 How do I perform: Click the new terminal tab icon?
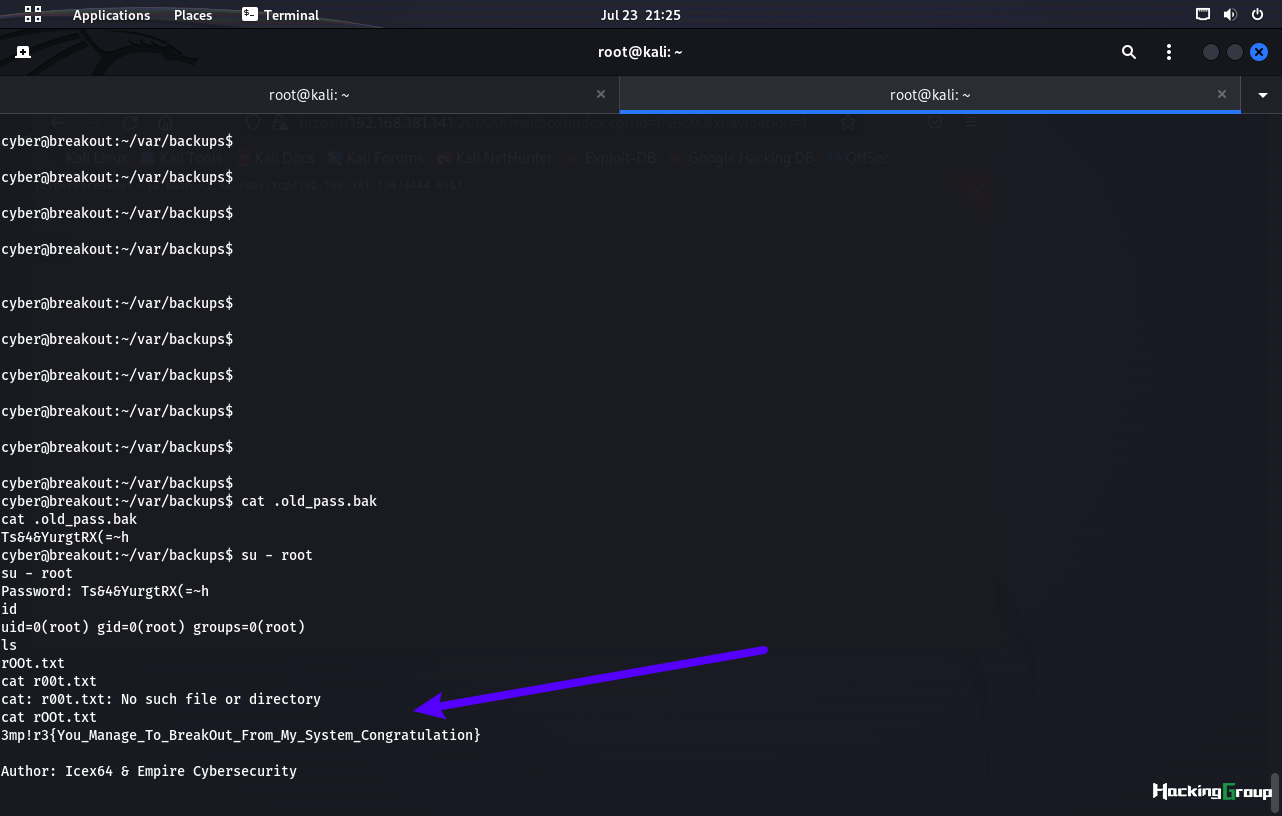click(23, 52)
